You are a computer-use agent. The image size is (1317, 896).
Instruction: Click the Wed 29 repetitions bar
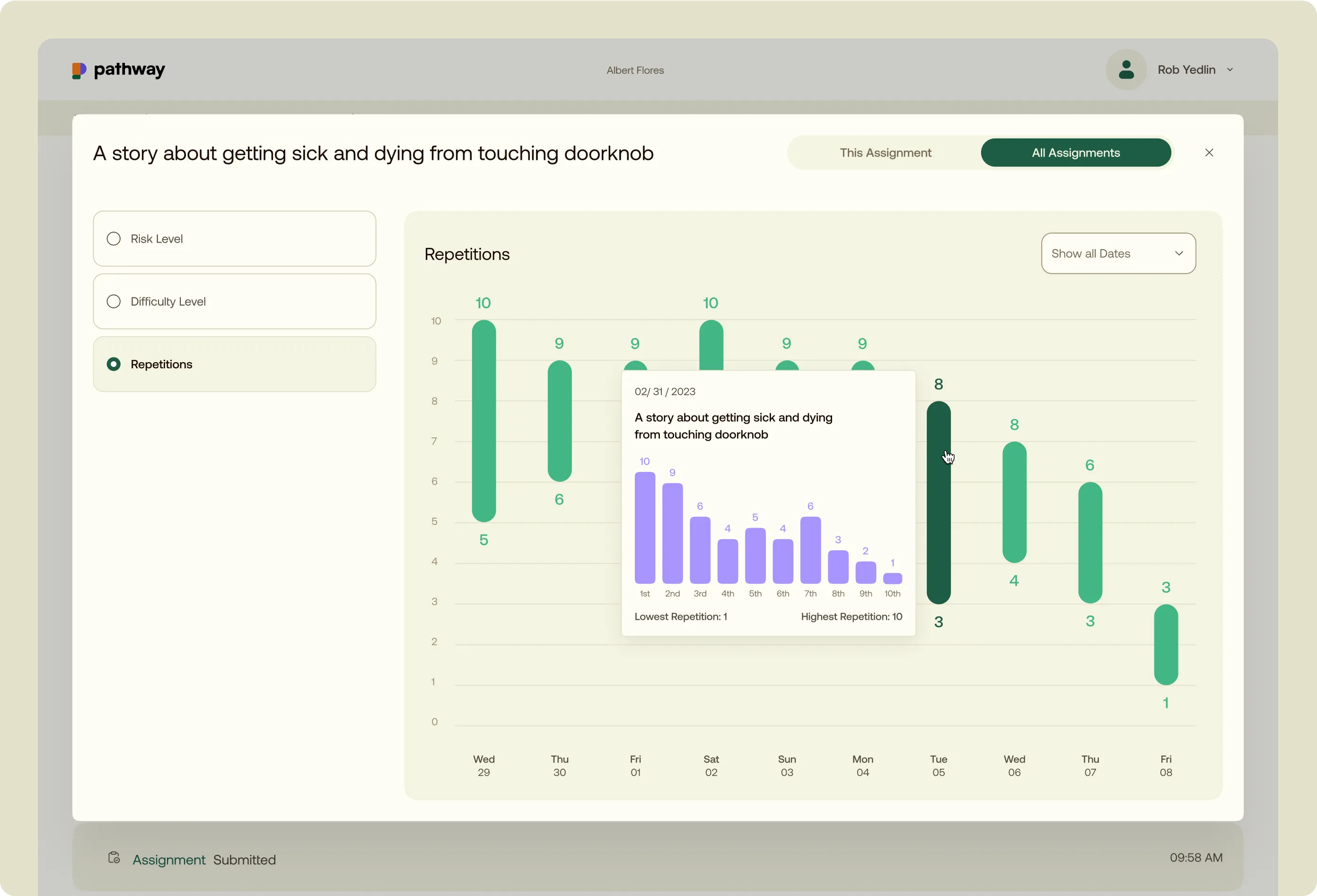click(483, 420)
